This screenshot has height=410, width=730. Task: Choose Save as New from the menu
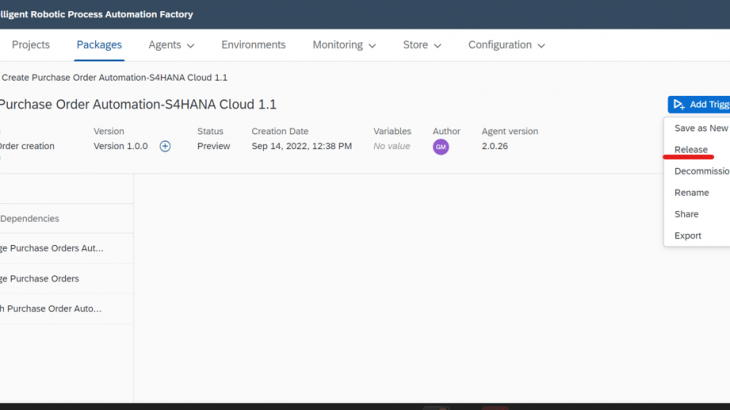coord(701,128)
